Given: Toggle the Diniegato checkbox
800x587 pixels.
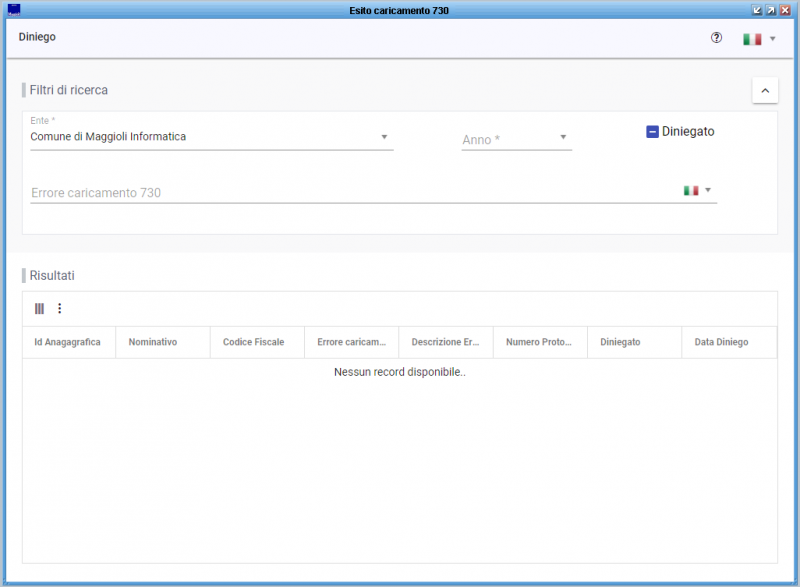Looking at the screenshot, I should [x=652, y=131].
